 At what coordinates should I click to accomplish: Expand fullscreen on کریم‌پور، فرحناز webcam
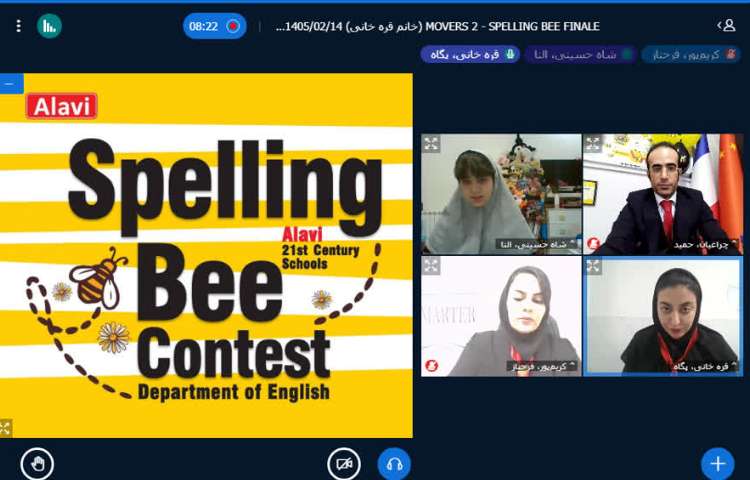pos(431,265)
